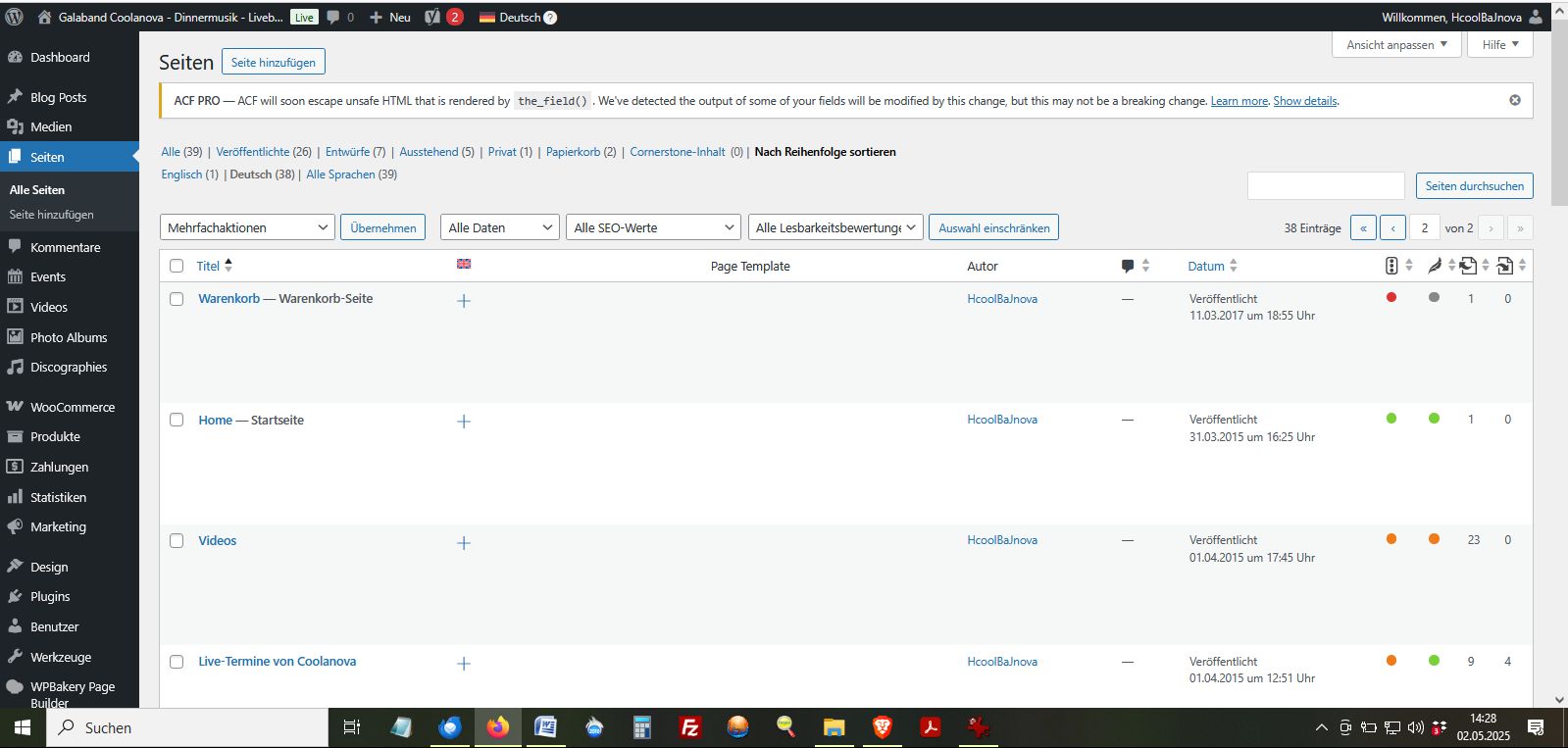Viewport: 1568px width, 748px height.
Task: Show hidden system tray icons
Action: [1322, 727]
